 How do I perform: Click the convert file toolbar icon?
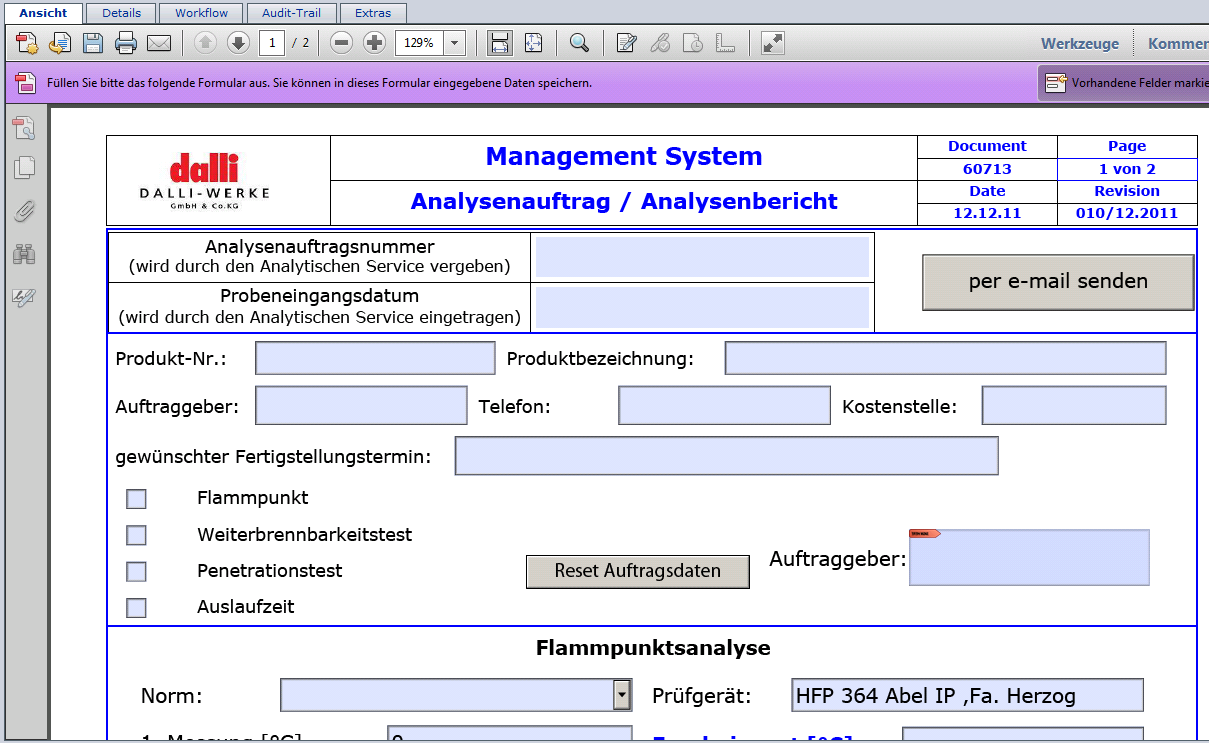[60, 43]
